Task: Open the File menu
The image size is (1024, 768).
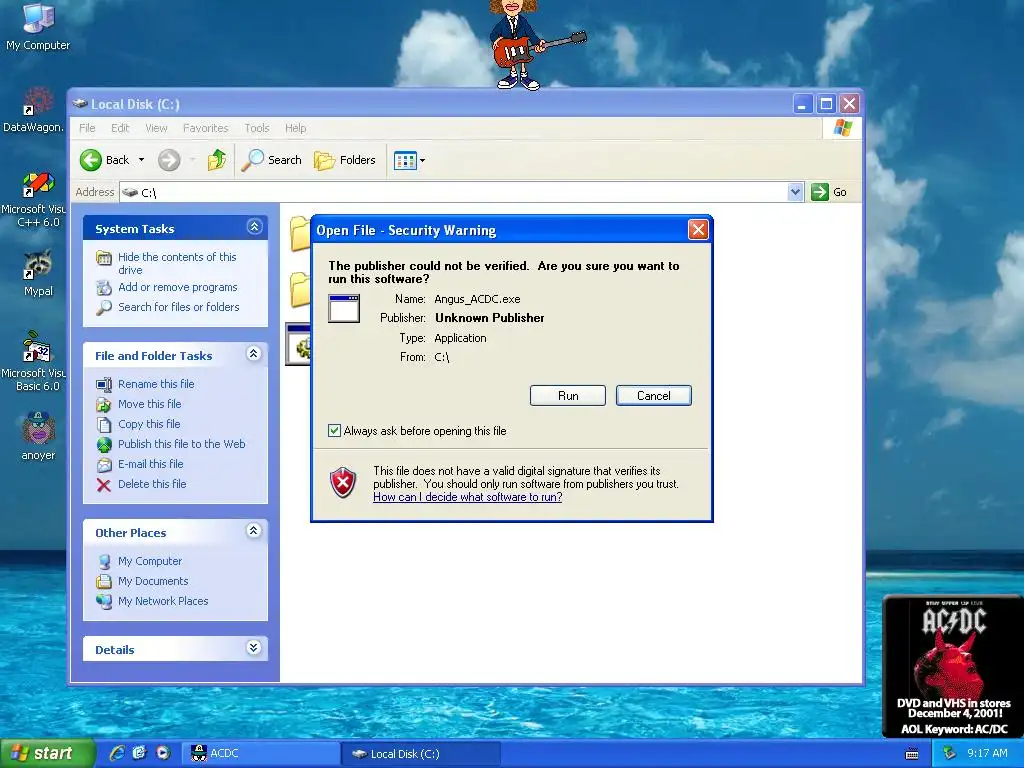Action: click(88, 128)
